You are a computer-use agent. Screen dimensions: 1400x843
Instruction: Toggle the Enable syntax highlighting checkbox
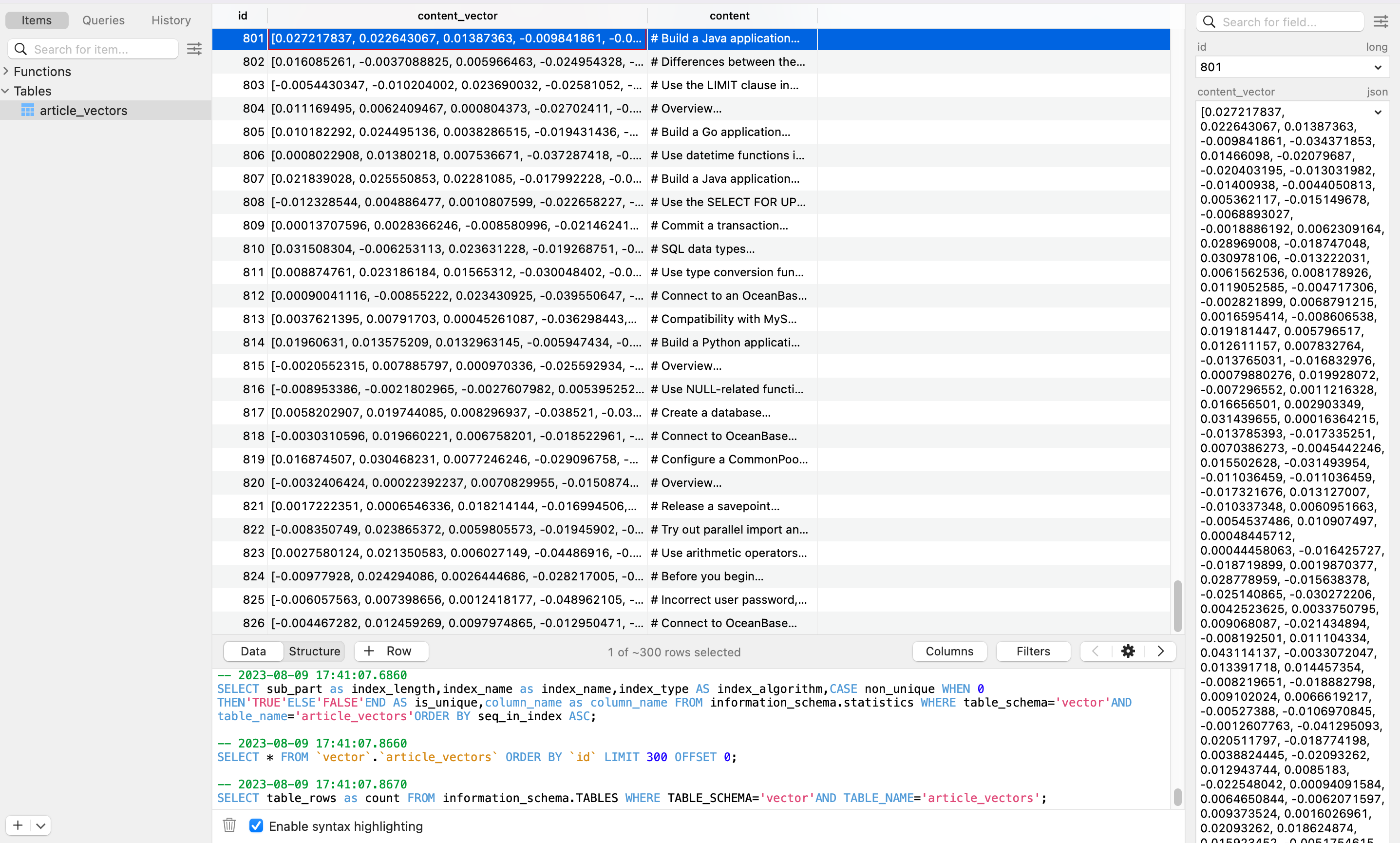[257, 825]
